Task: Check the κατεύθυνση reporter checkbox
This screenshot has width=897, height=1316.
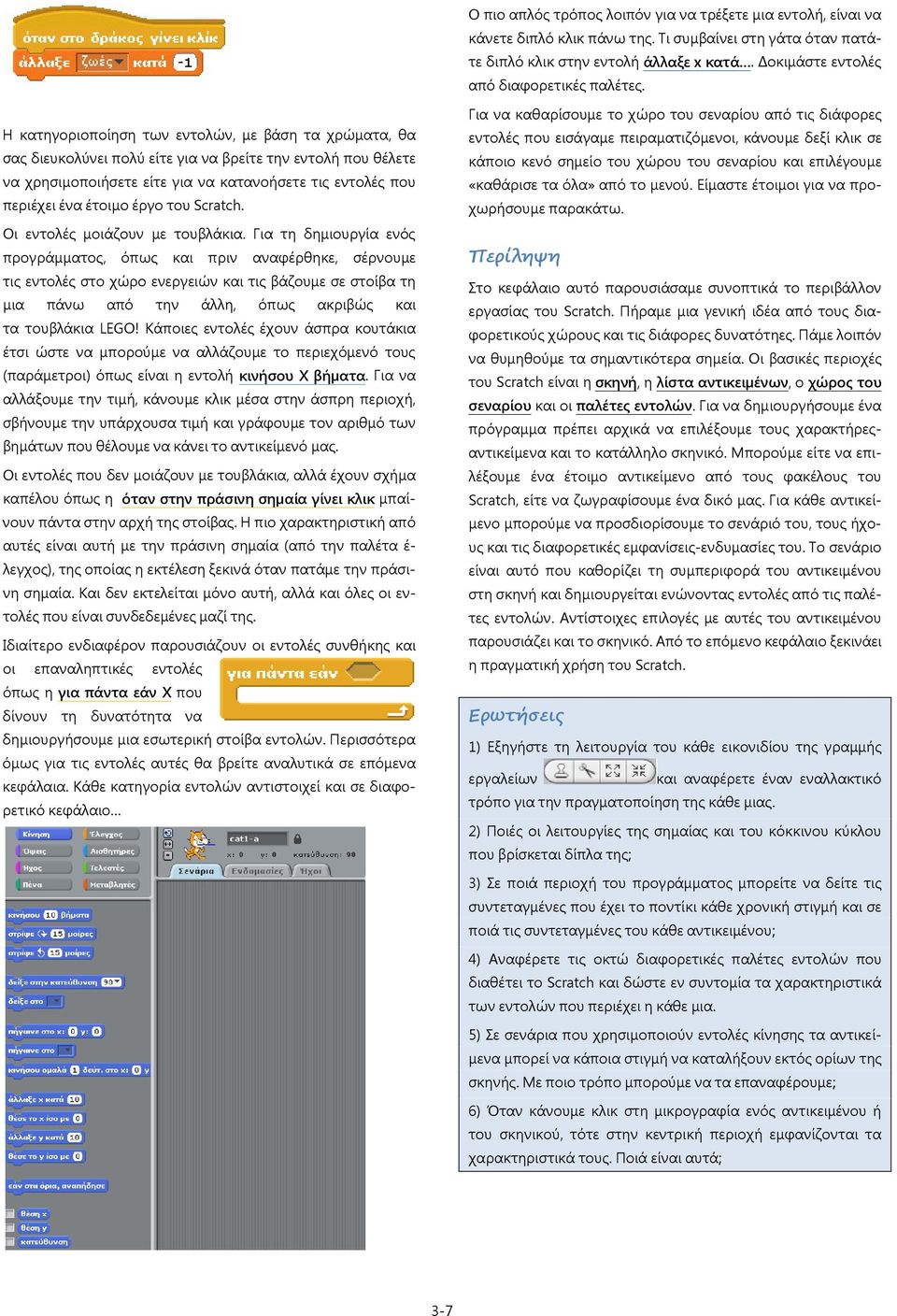Action: click(10, 1242)
